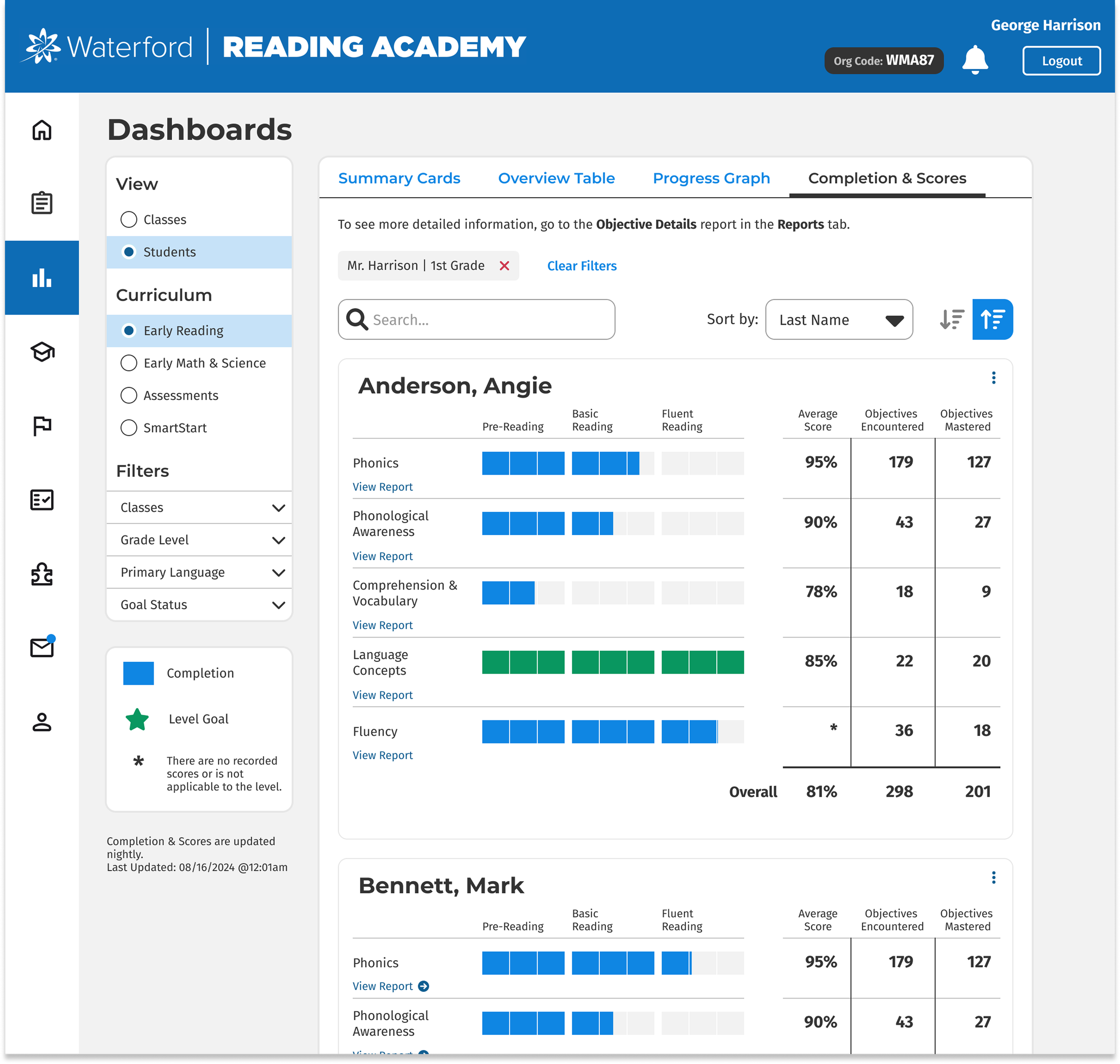
Task: Switch to the Progress Graph tab
Action: [x=711, y=178]
